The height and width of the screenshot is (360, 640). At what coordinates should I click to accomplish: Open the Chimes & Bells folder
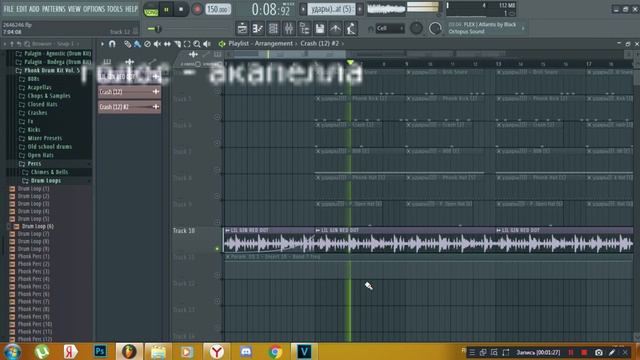pyautogui.click(x=46, y=172)
